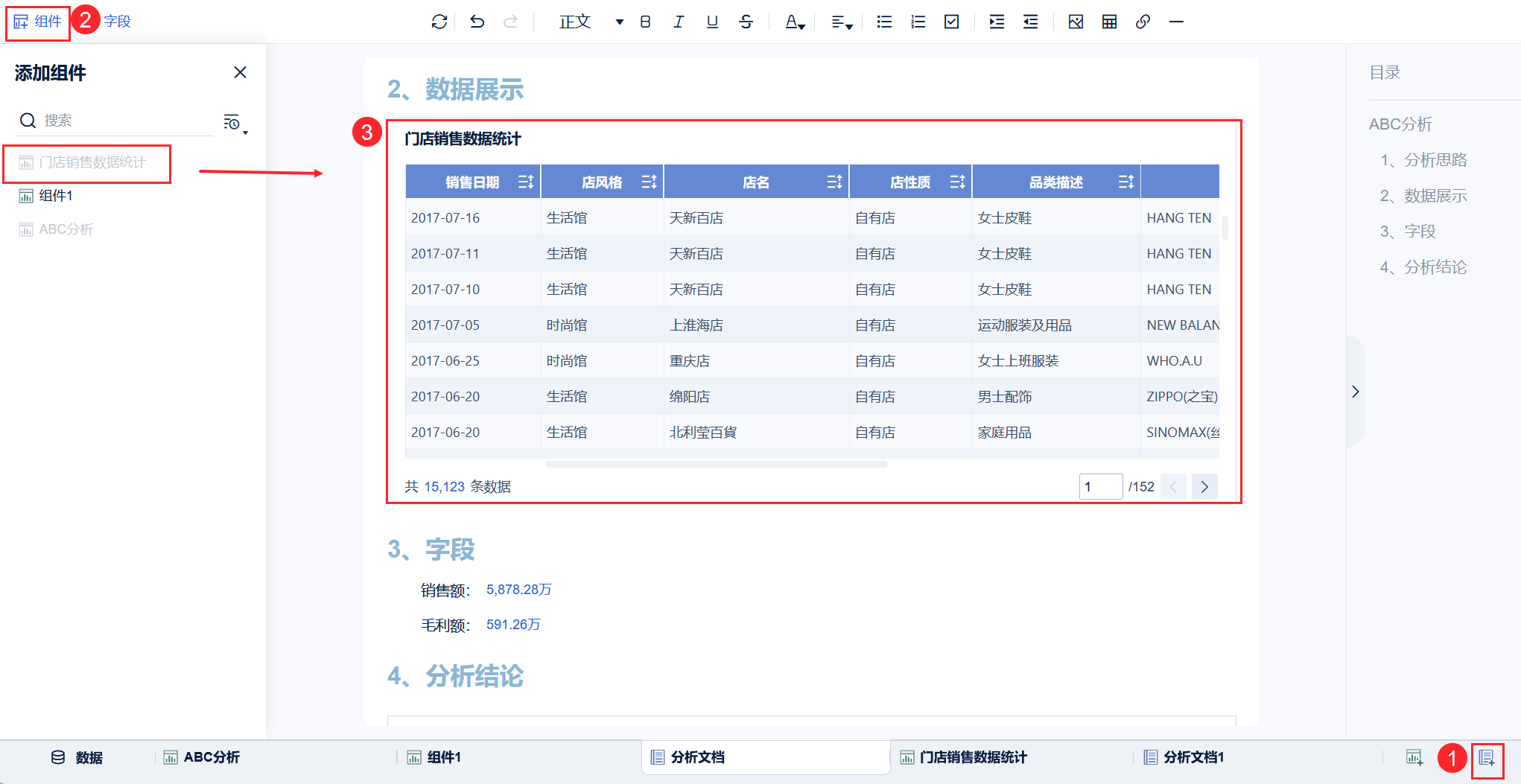Toggle underline formatting
Viewport: 1521px width, 784px height.
[x=712, y=22]
